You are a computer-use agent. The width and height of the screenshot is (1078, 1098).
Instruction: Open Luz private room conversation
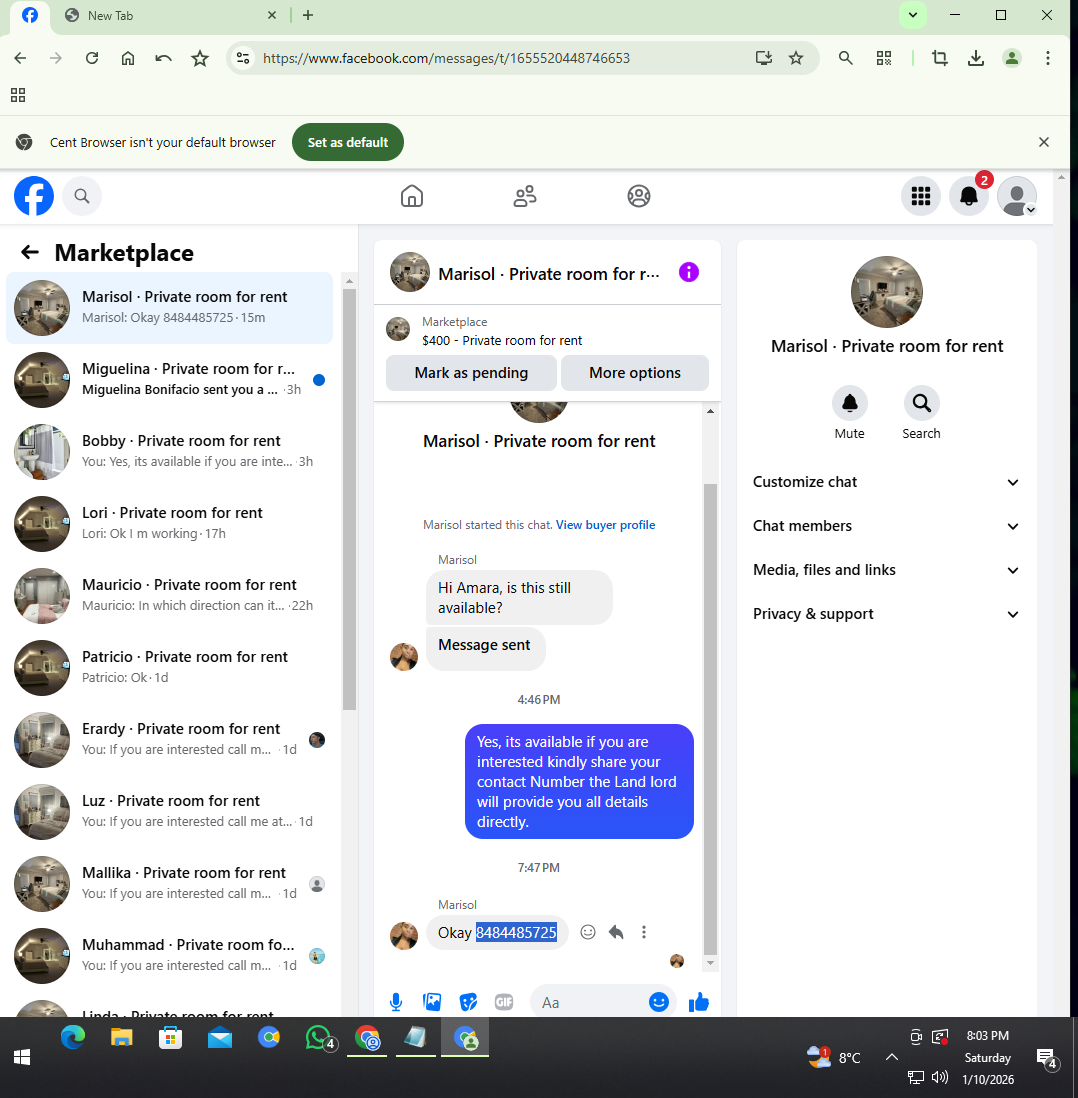click(169, 812)
